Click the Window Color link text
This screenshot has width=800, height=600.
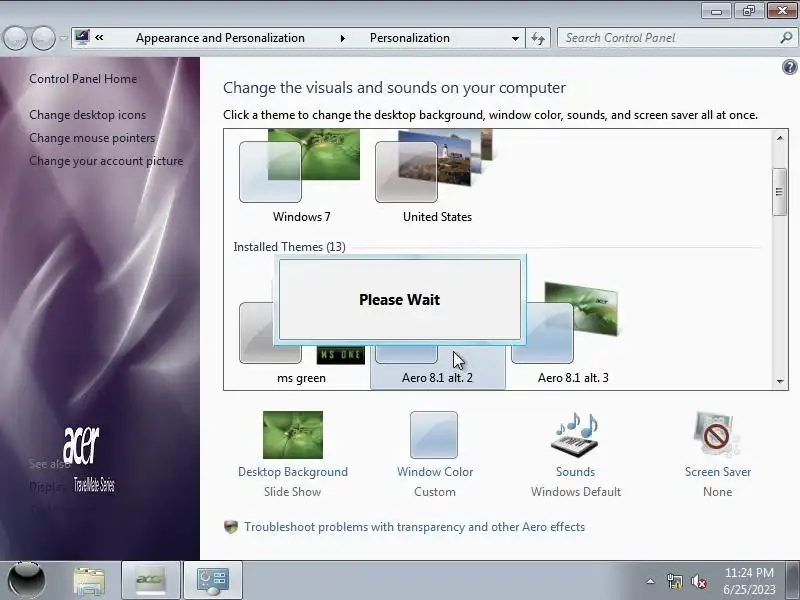tap(435, 472)
